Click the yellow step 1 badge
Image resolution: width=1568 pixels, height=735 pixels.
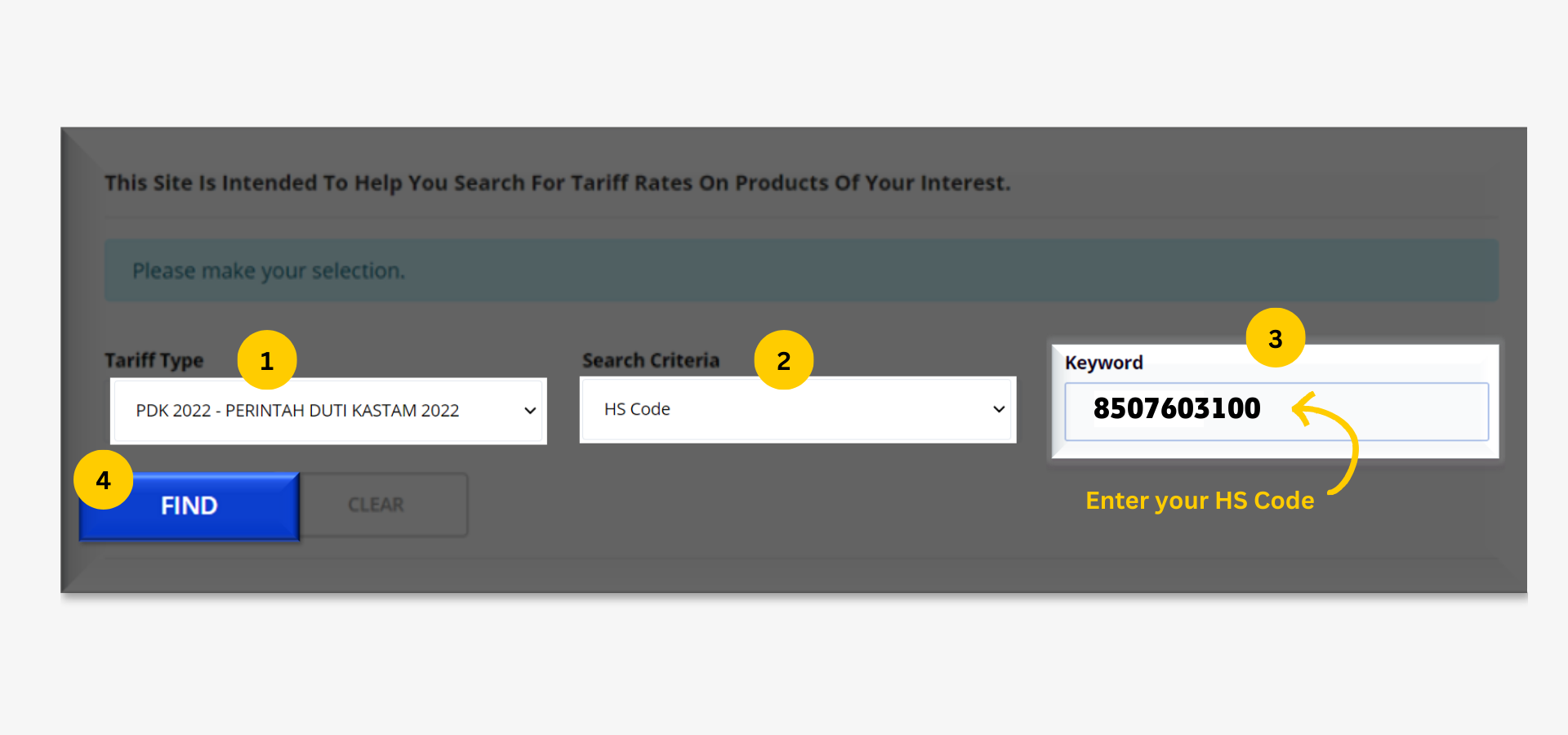[x=267, y=360]
